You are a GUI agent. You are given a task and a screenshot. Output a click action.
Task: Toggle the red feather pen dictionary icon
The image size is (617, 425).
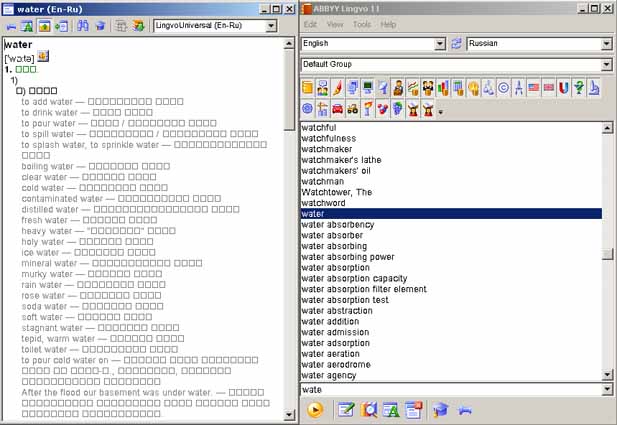point(338,88)
